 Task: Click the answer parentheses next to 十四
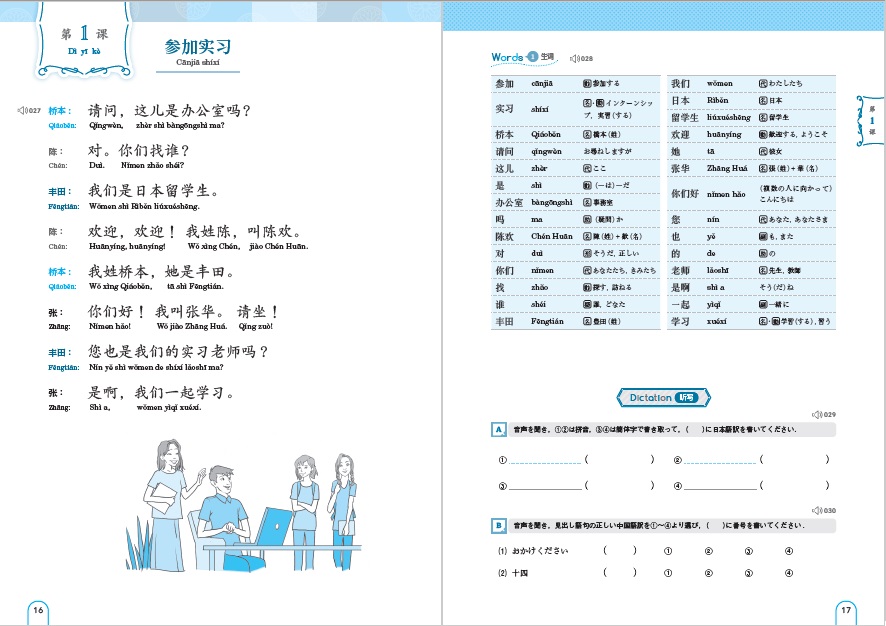tap(619, 573)
